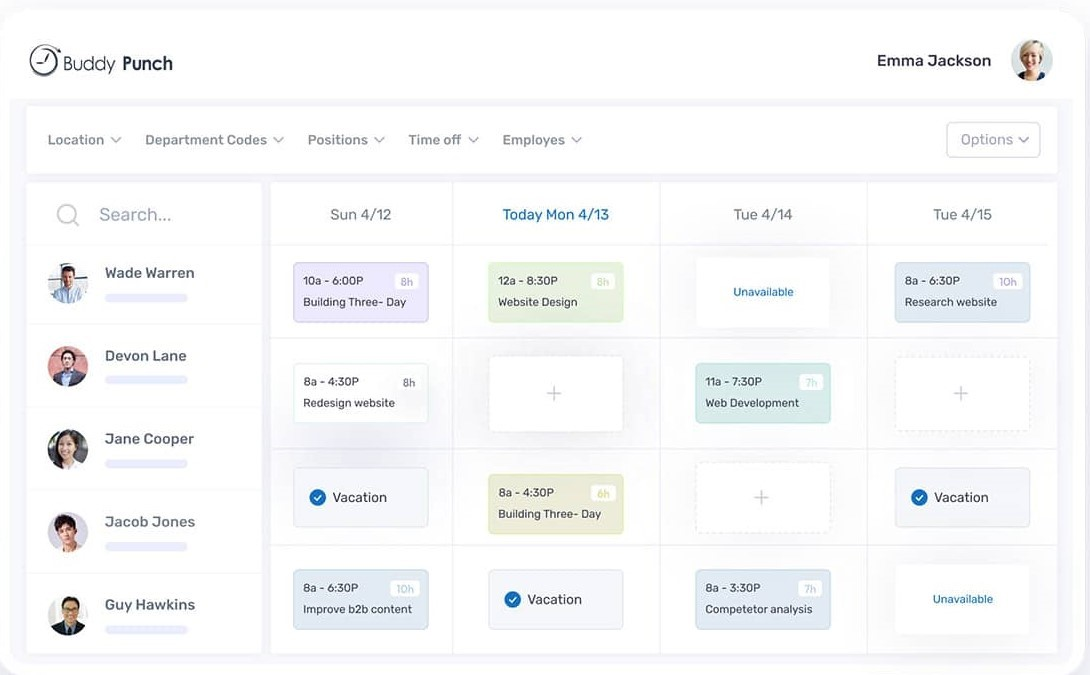Screen dimensions: 1090x675
Task: Click the Buddy Punch clock logo
Action: point(44,60)
